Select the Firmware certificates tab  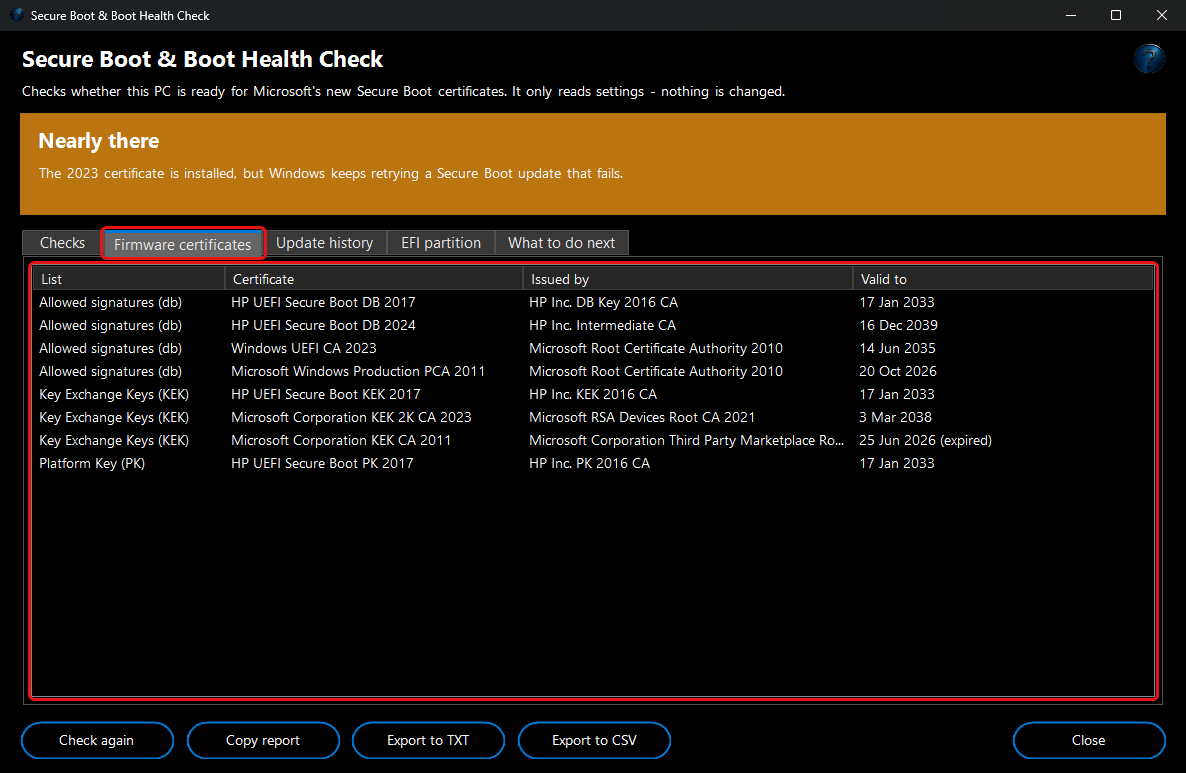[x=182, y=244]
